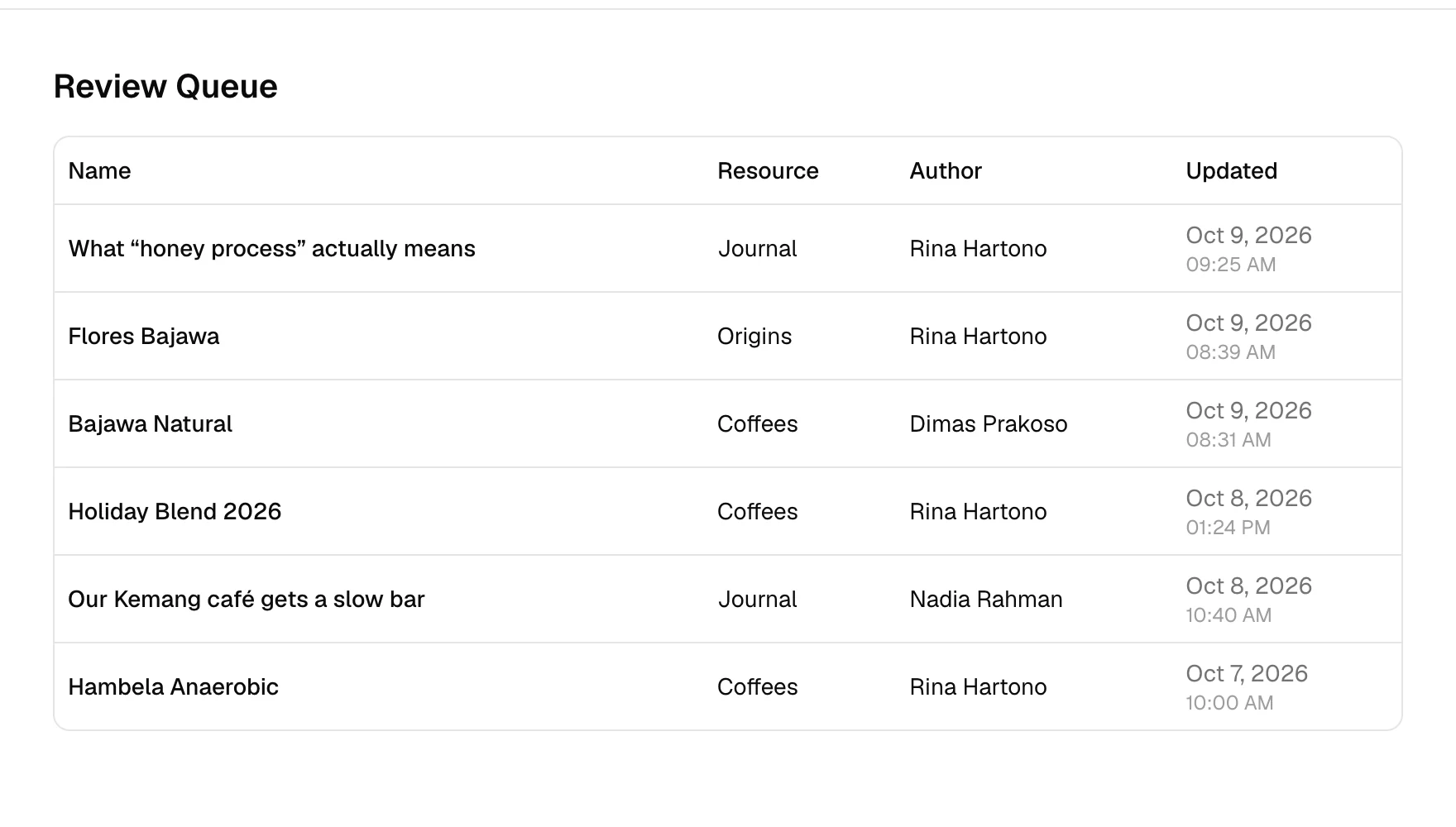This screenshot has height=827, width=1456.
Task: Click the Resource column header
Action: click(768, 171)
